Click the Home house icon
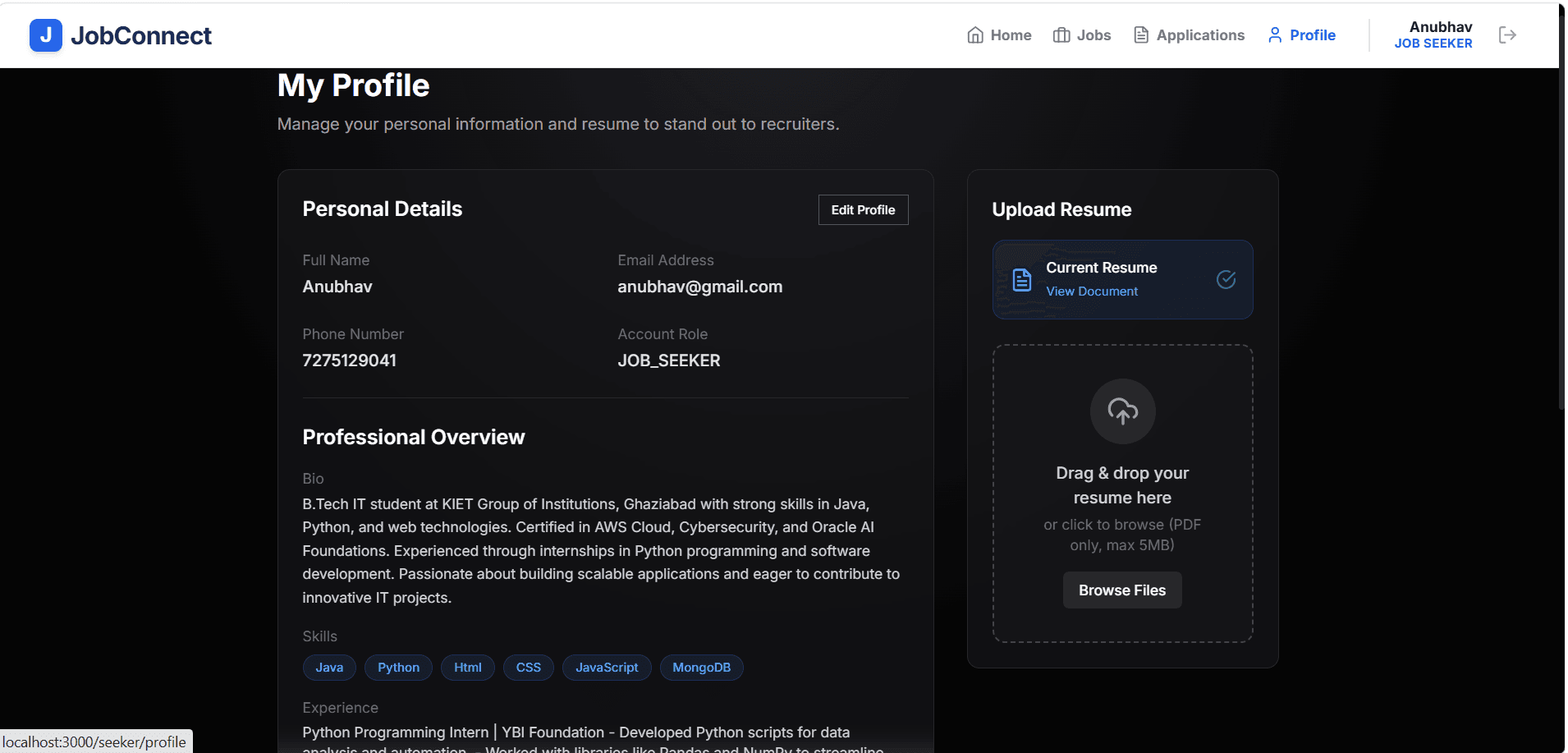This screenshot has width=1568, height=753. point(975,35)
